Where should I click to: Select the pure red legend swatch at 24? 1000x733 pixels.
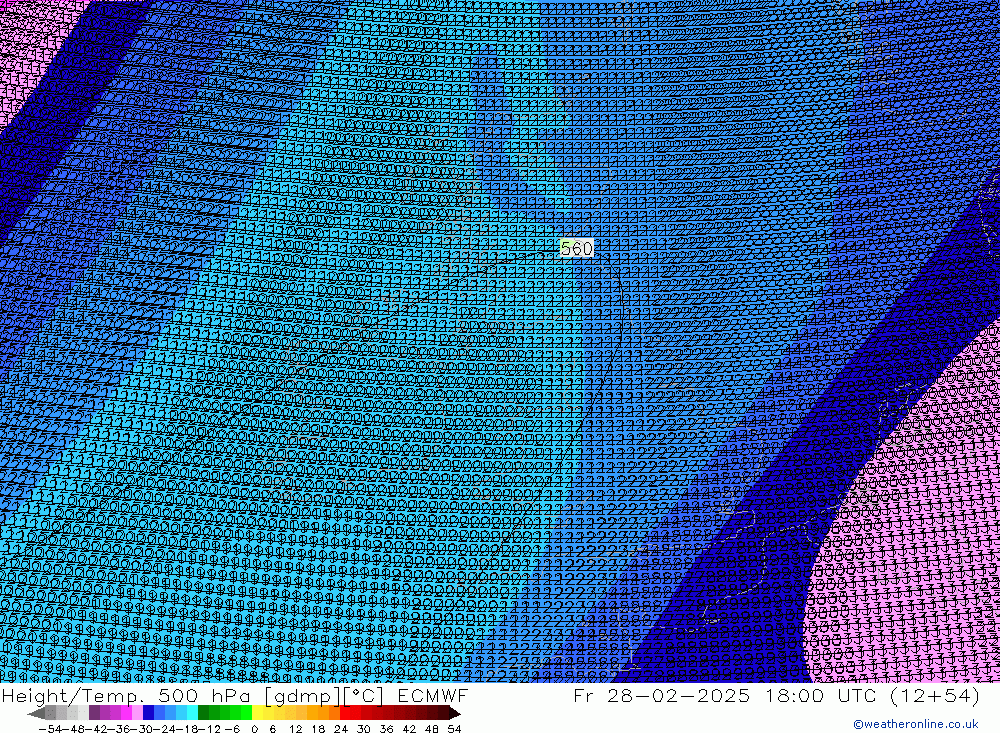point(345,713)
